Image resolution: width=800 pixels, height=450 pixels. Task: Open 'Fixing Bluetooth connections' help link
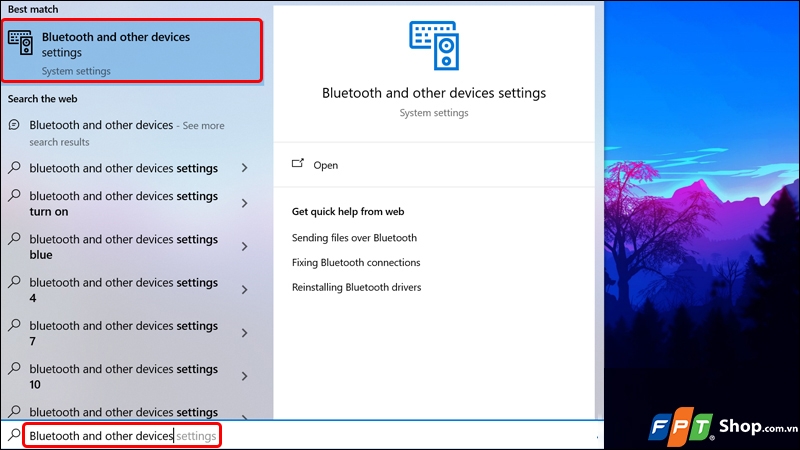click(x=356, y=262)
